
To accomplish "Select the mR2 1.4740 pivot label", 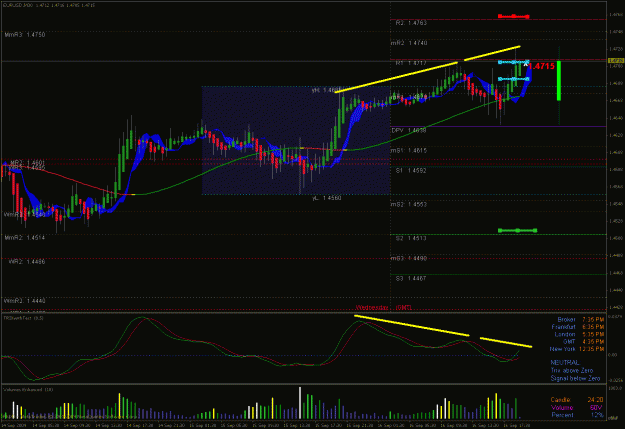I will [409, 43].
